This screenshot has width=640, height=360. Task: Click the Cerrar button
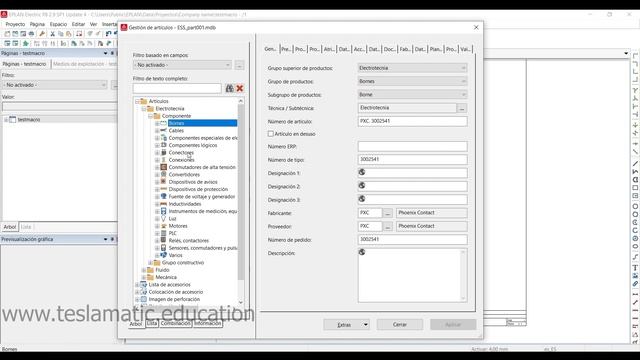pyautogui.click(x=400, y=325)
